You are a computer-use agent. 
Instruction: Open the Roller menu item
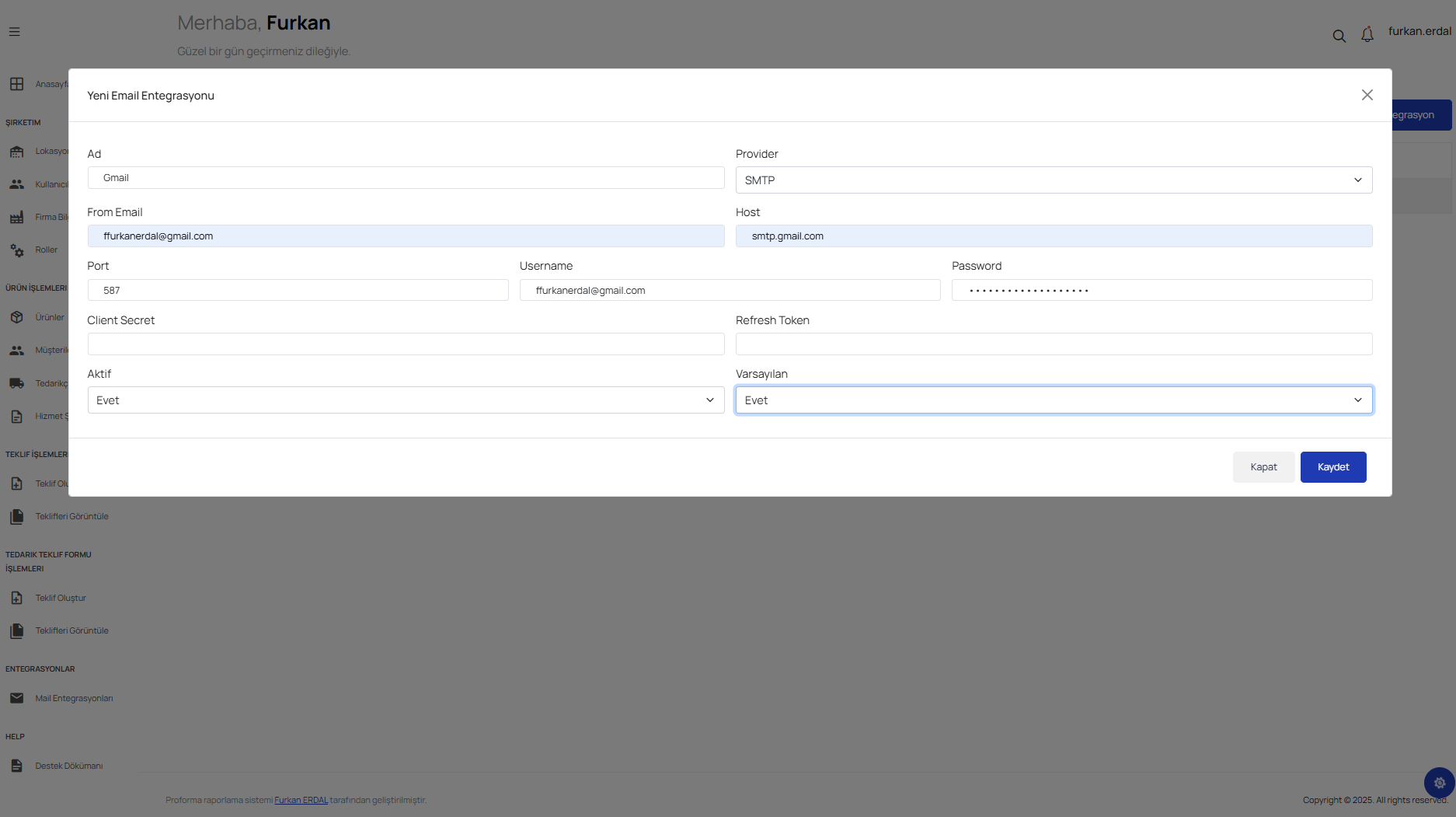(x=46, y=250)
